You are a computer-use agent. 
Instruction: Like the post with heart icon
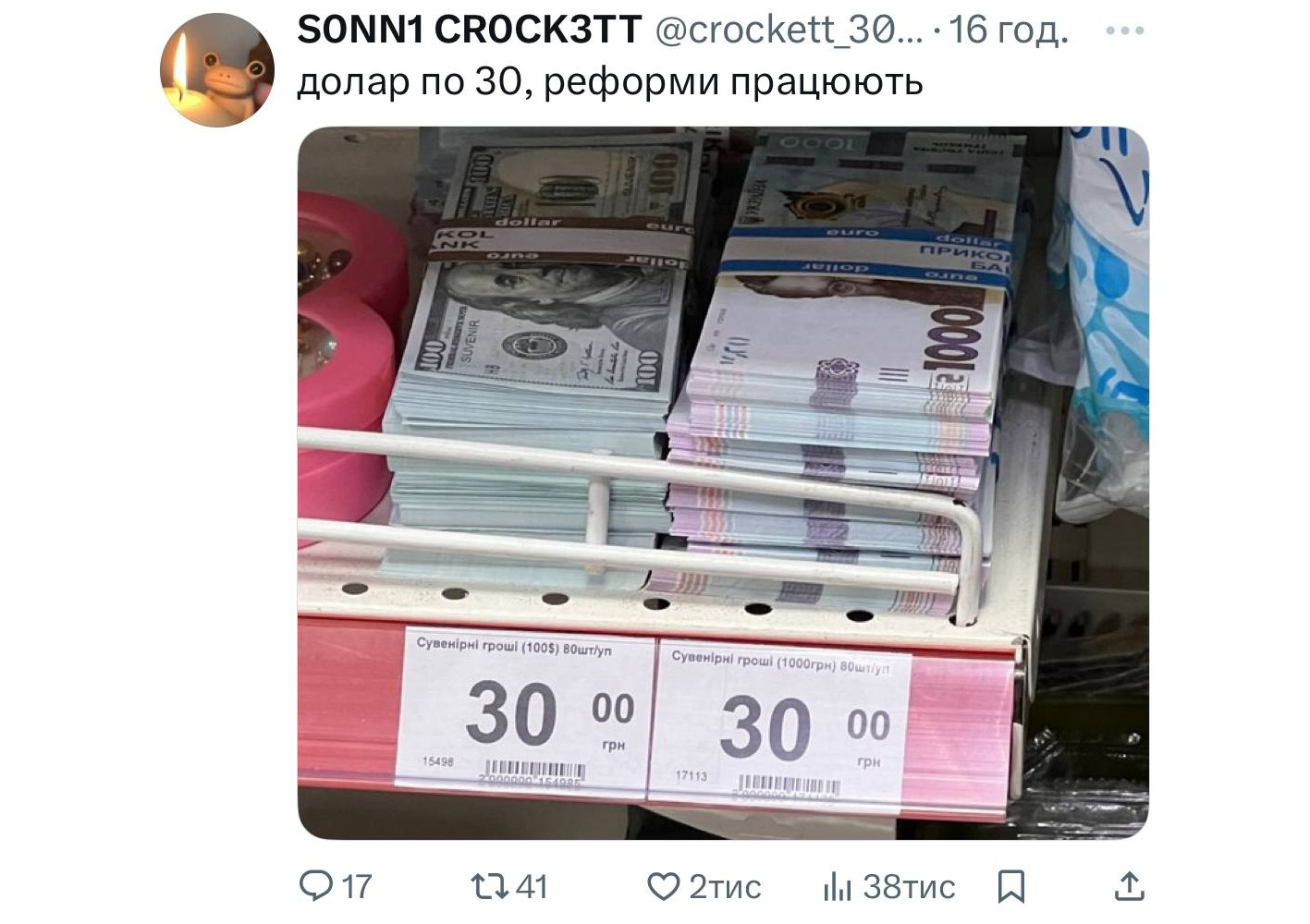click(x=663, y=887)
